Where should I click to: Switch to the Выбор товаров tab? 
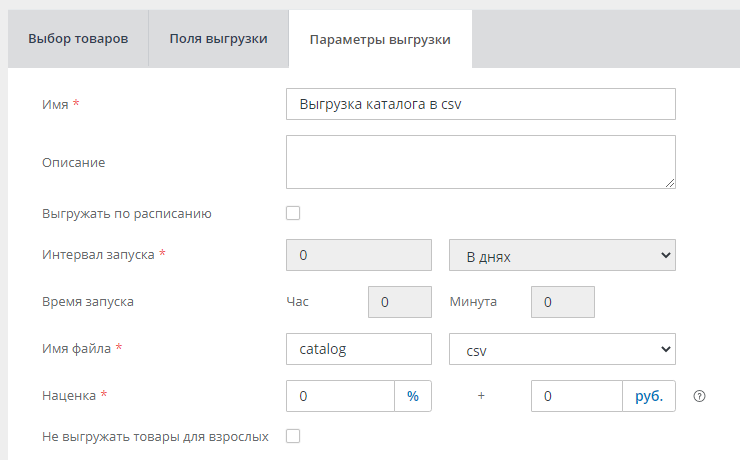[78, 39]
